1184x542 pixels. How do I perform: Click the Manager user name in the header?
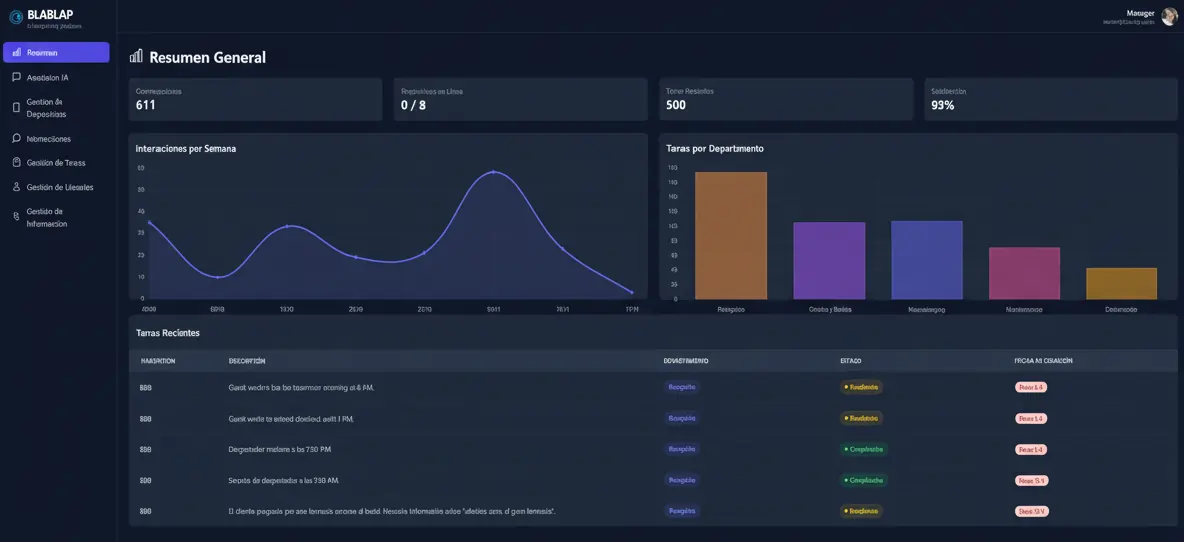pyautogui.click(x=1140, y=13)
